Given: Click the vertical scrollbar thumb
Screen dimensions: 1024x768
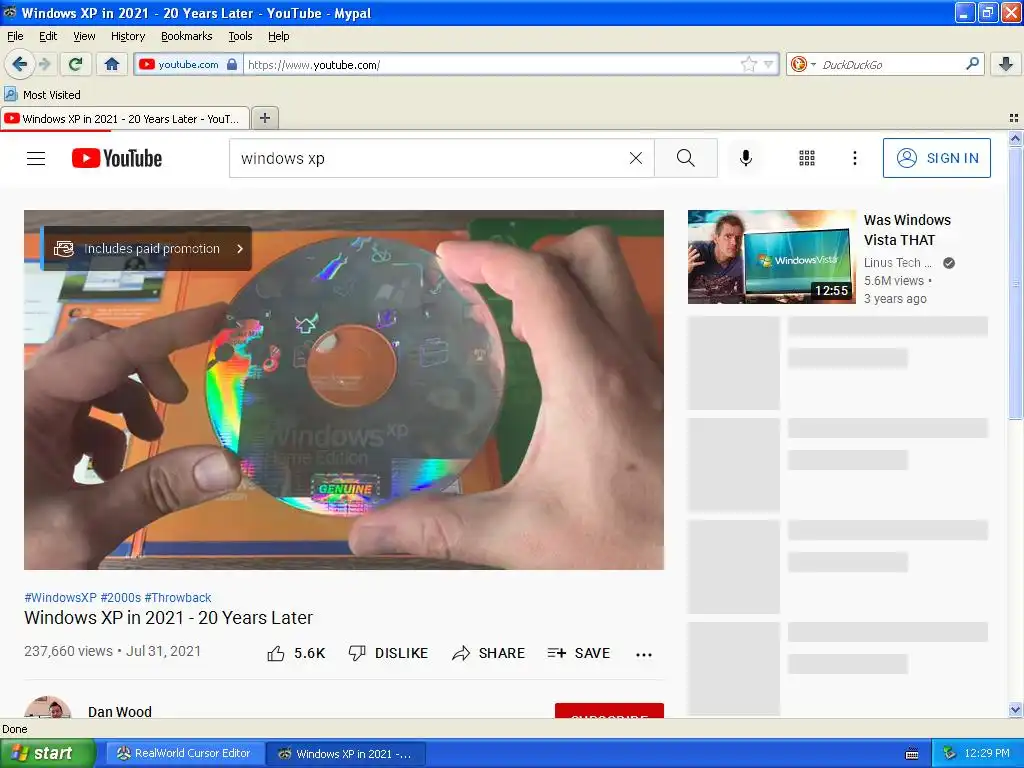Looking at the screenshot, I should (1015, 283).
